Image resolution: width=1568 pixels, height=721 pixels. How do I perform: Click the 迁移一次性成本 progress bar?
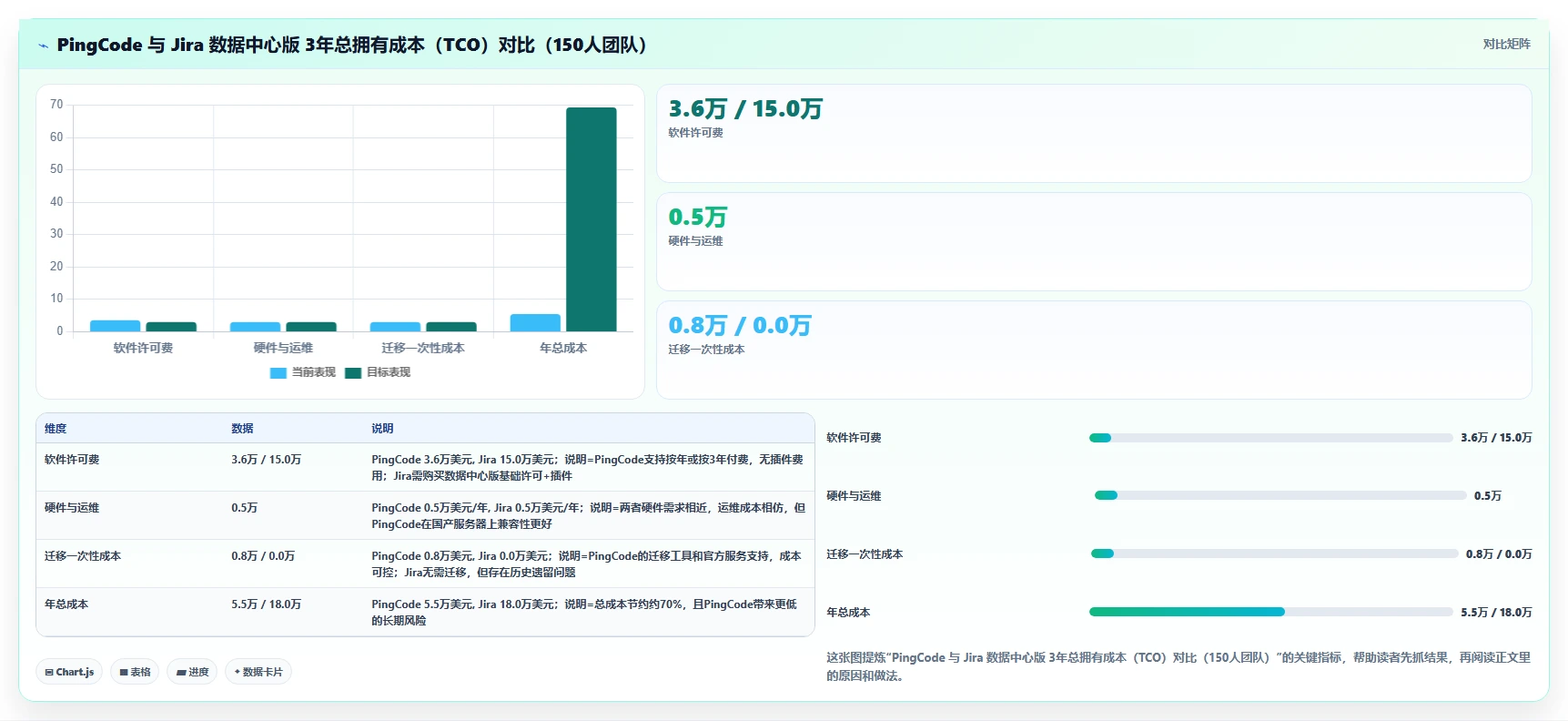pos(1274,554)
